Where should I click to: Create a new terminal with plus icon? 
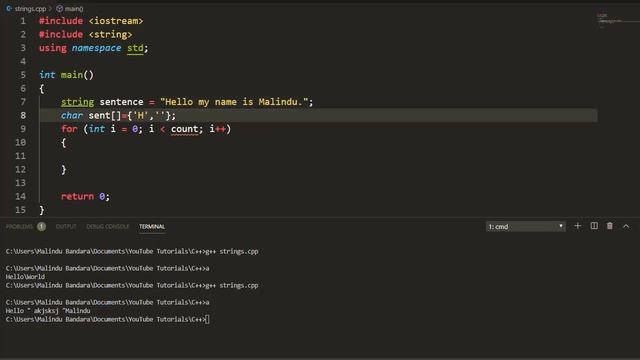pyautogui.click(x=577, y=226)
